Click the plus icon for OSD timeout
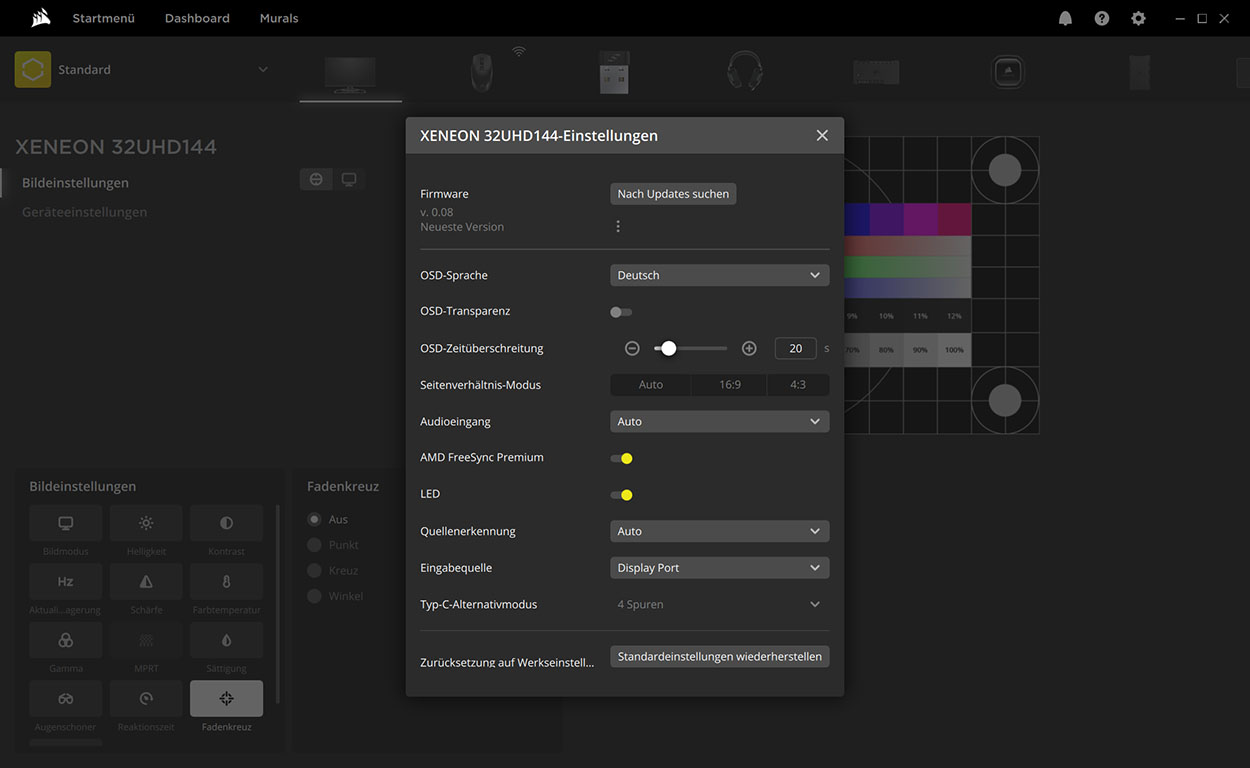 click(x=749, y=348)
